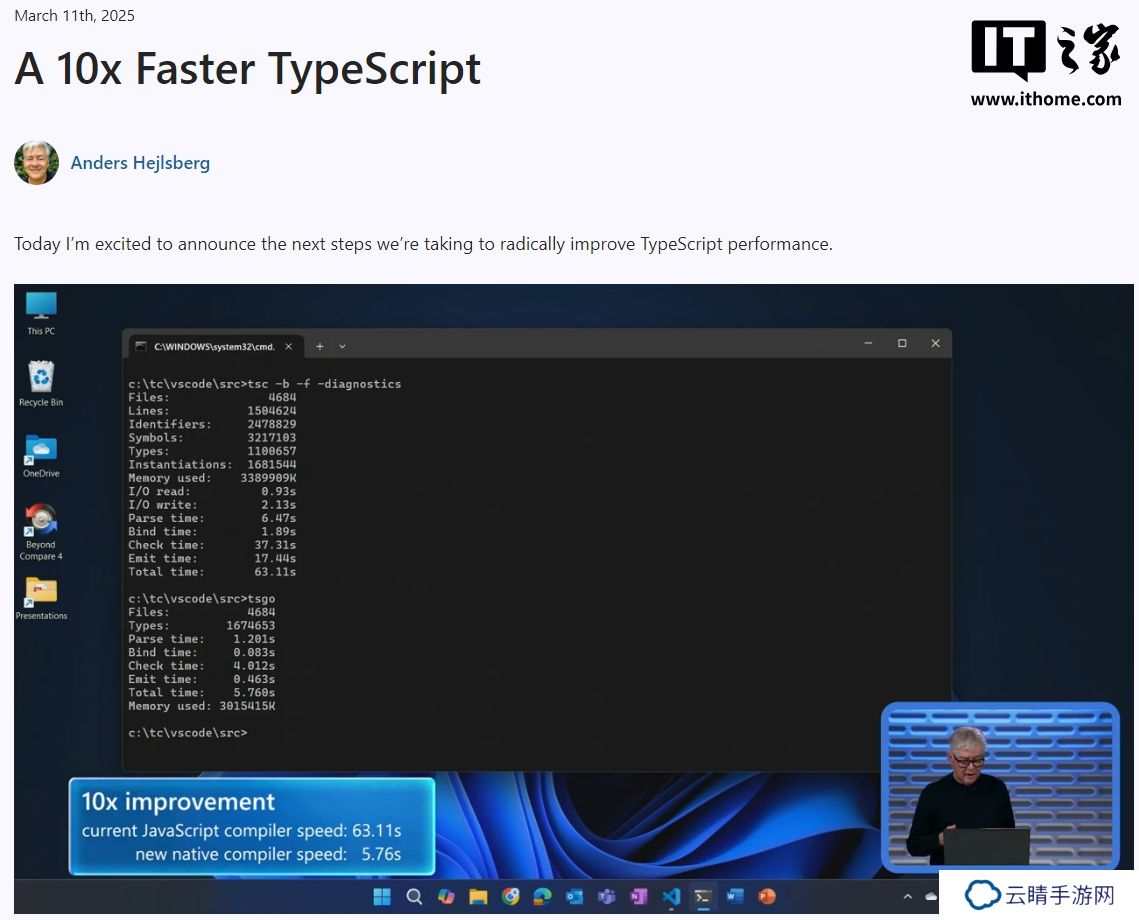Launch Beyond Compare 4 desktop shortcut
Viewport: 1139px width, 920px height.
click(x=41, y=532)
